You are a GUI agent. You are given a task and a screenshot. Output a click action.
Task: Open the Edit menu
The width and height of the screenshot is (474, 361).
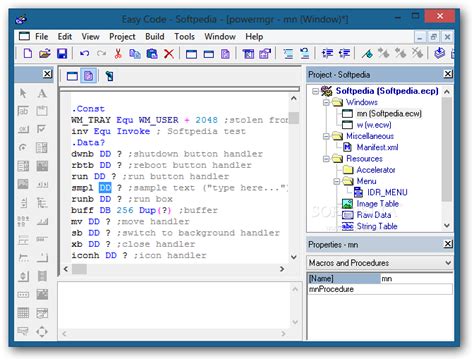point(65,37)
